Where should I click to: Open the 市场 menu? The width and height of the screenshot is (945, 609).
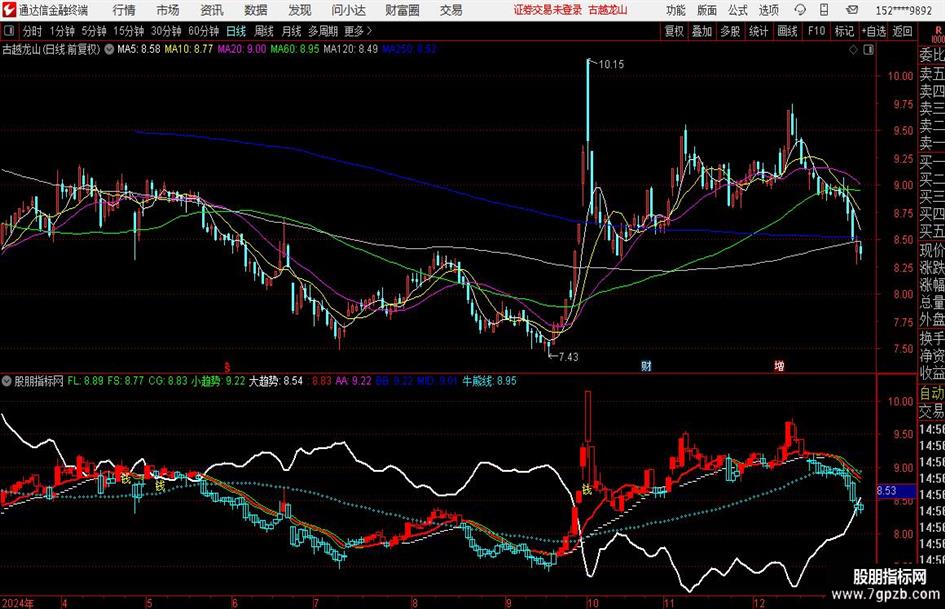[x=168, y=10]
